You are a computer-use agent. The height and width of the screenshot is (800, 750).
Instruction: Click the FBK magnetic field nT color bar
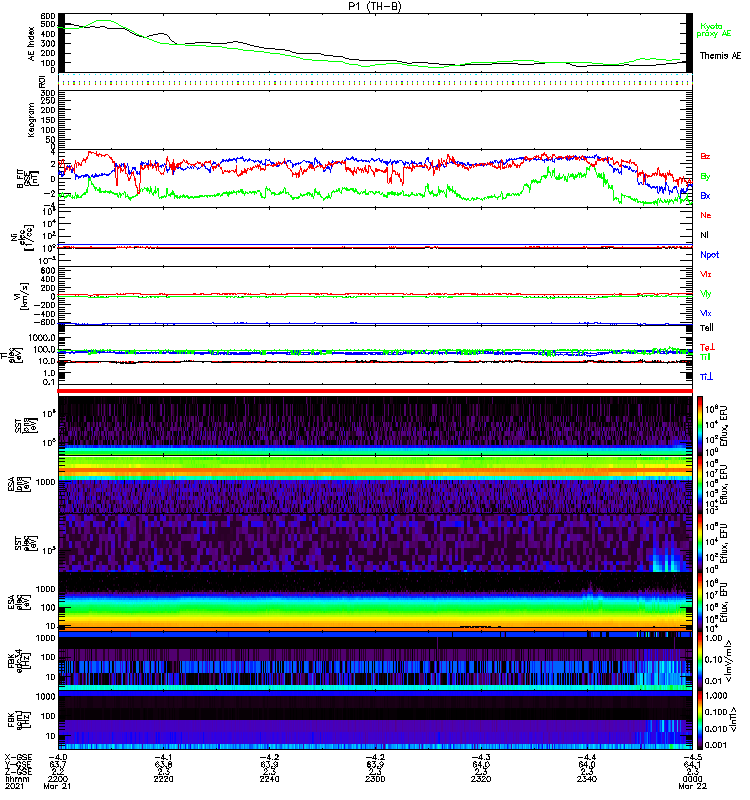point(699,719)
